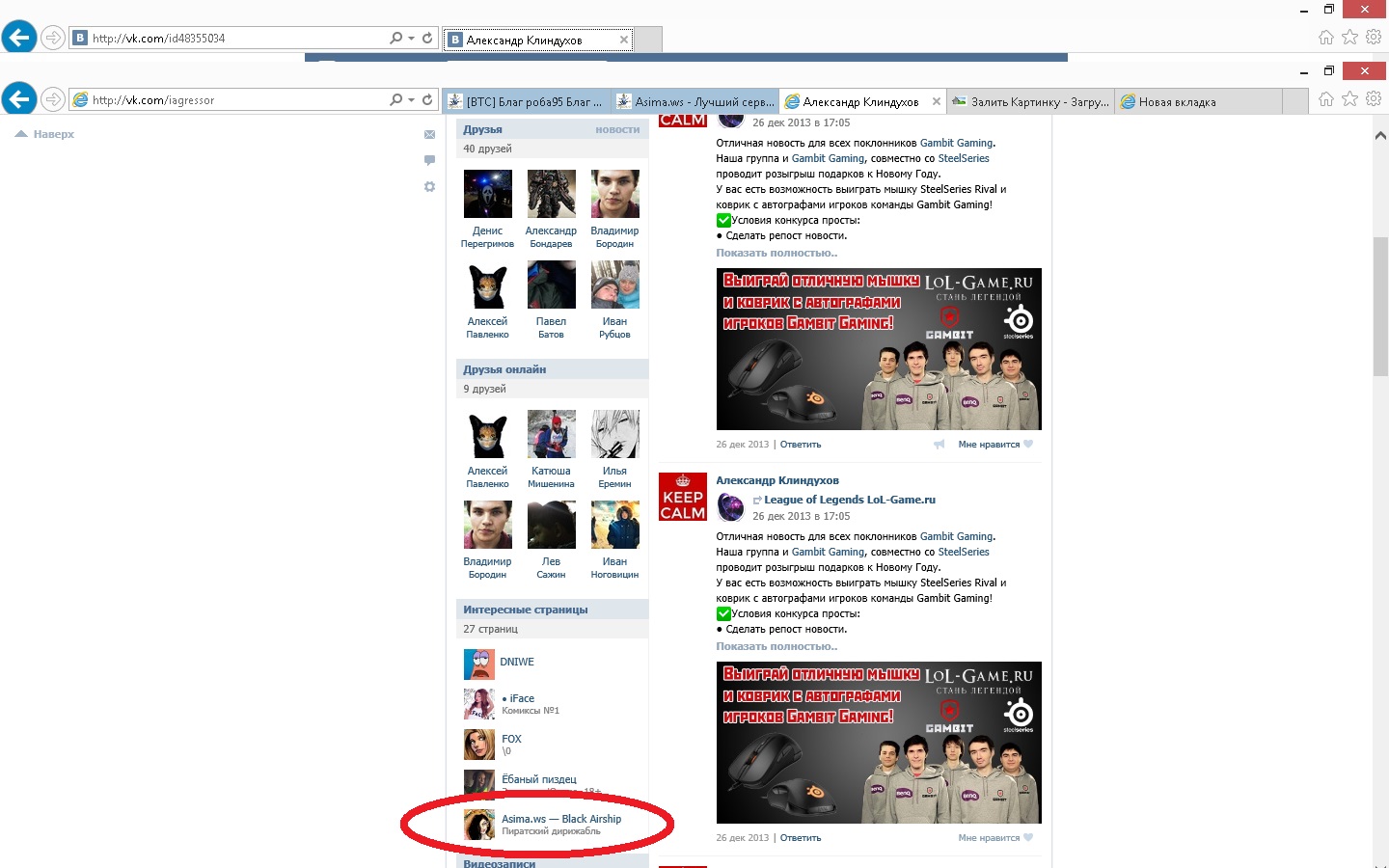Refresh the vk.com/id48355034 page
The image size is (1389, 868).
click(x=427, y=38)
